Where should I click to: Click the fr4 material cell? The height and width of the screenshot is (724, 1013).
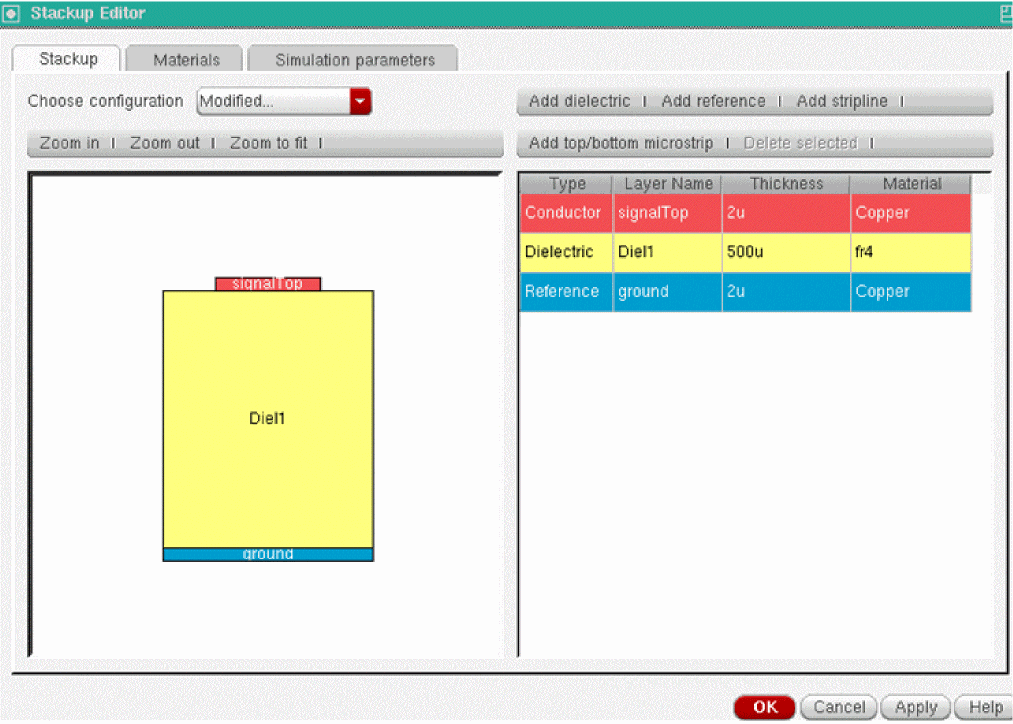click(x=911, y=253)
